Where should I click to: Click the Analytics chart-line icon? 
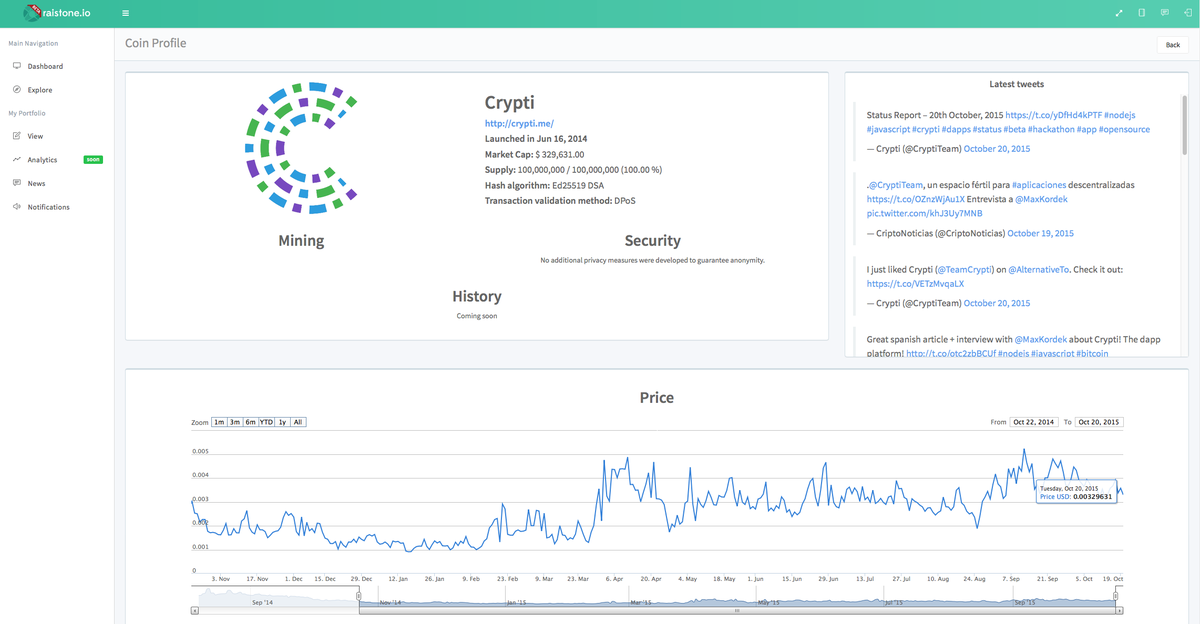tap(16, 160)
